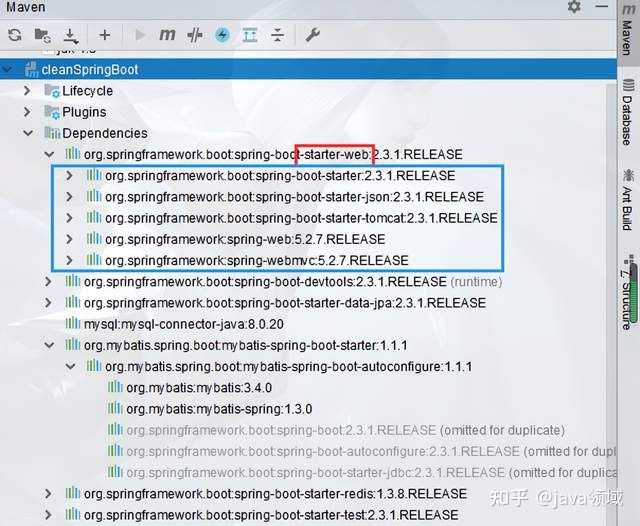The width and height of the screenshot is (640, 526).
Task: Select spring-boot-starter-data-jpa row text
Action: (284, 303)
